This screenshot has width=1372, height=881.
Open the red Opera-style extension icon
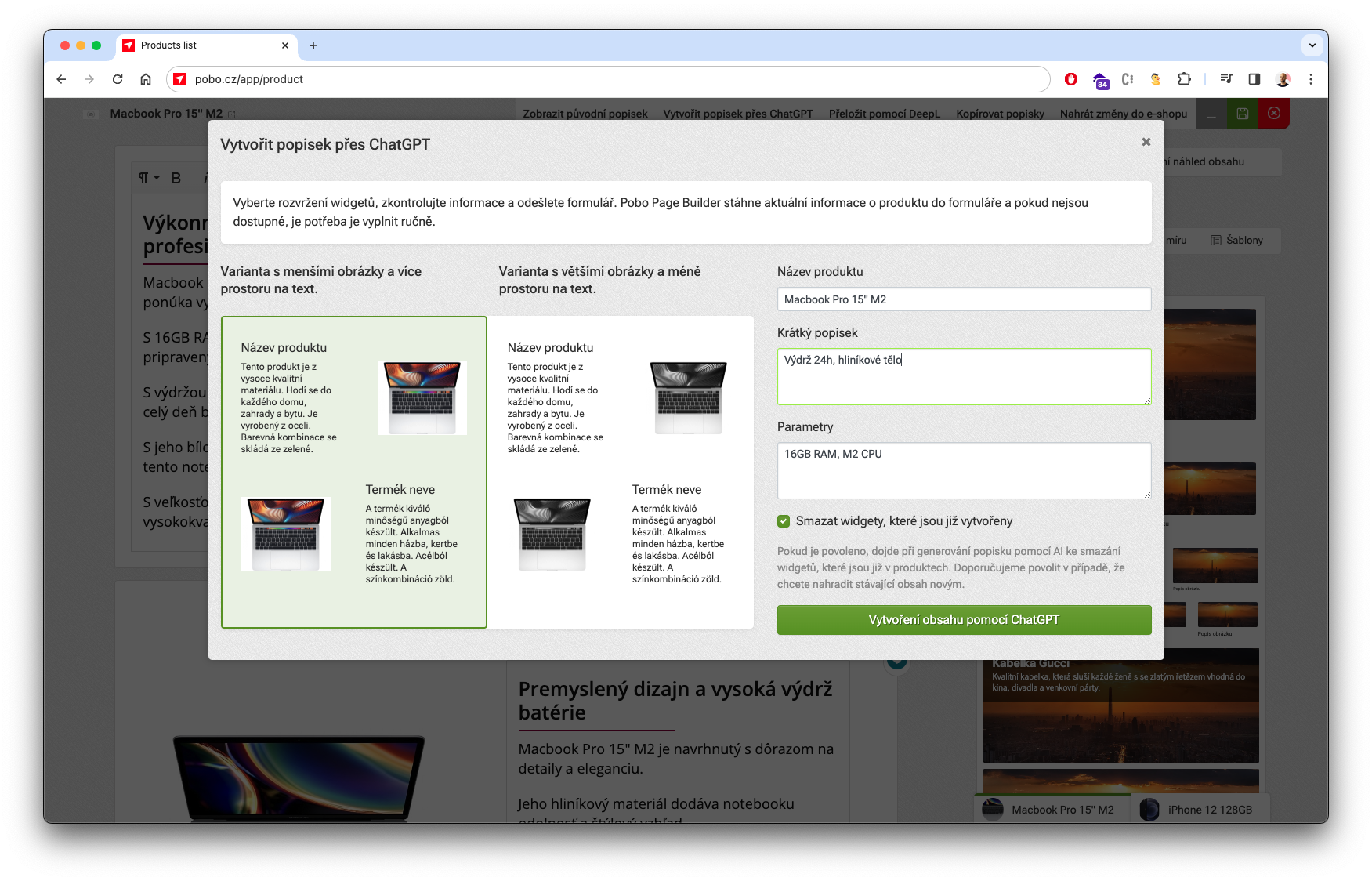coord(1071,79)
